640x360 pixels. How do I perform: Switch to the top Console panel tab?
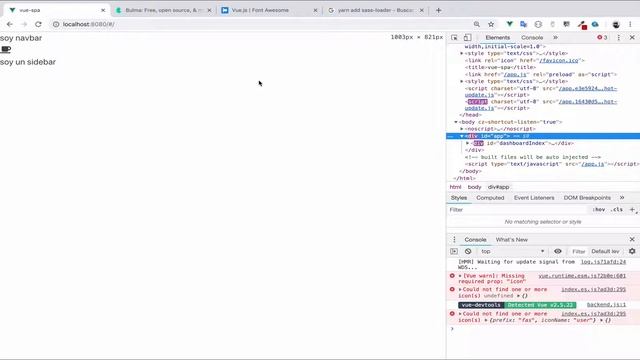532,38
